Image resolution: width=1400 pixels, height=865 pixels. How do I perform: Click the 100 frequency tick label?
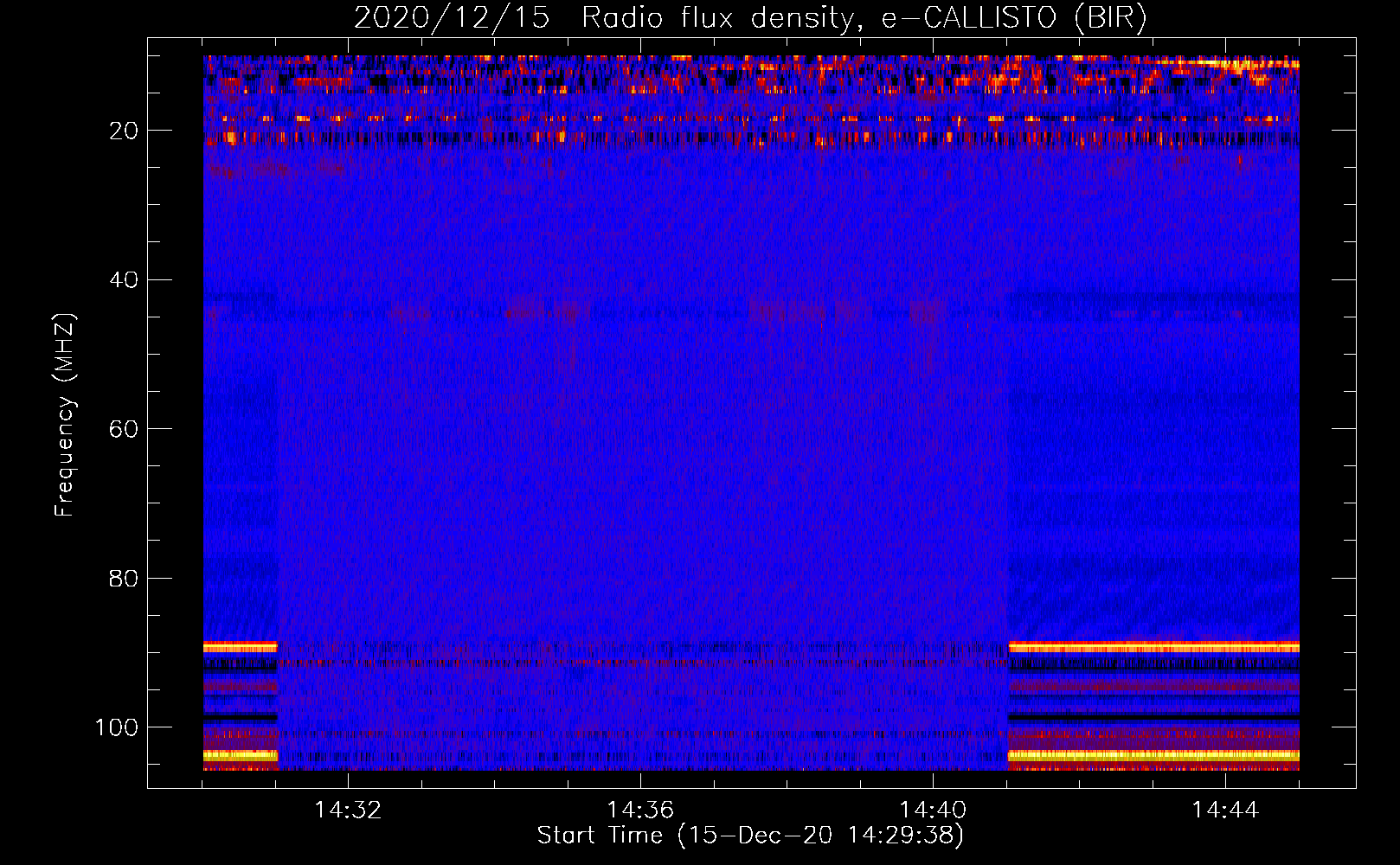117,727
